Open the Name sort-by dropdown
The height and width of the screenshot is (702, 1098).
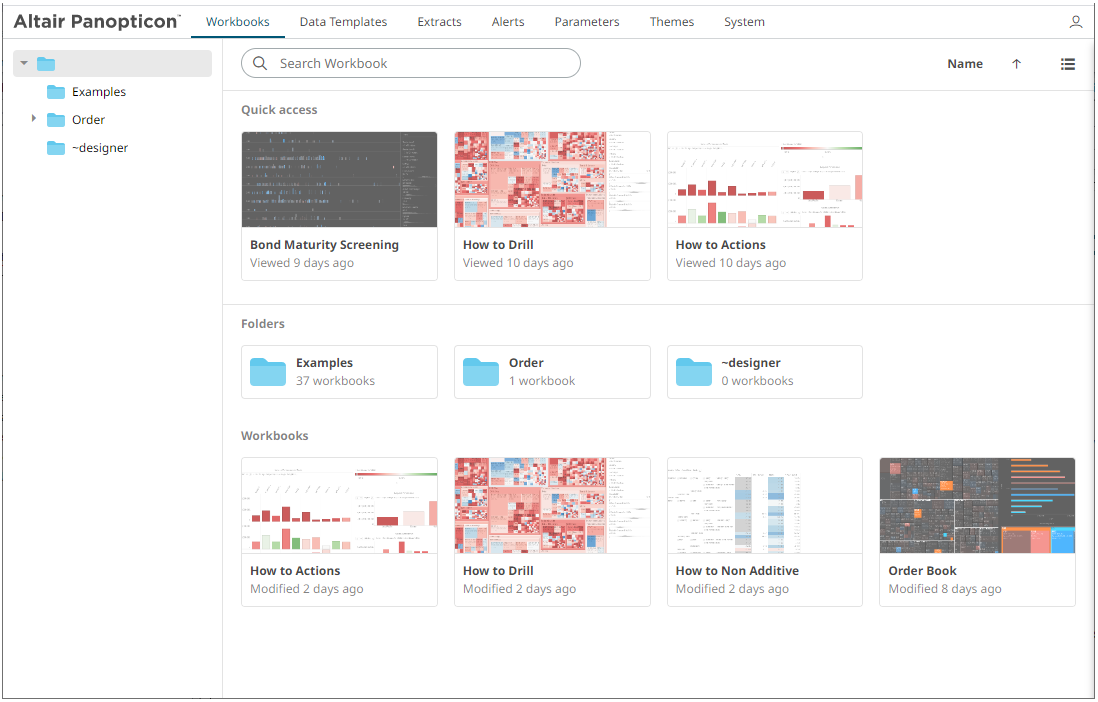964,64
